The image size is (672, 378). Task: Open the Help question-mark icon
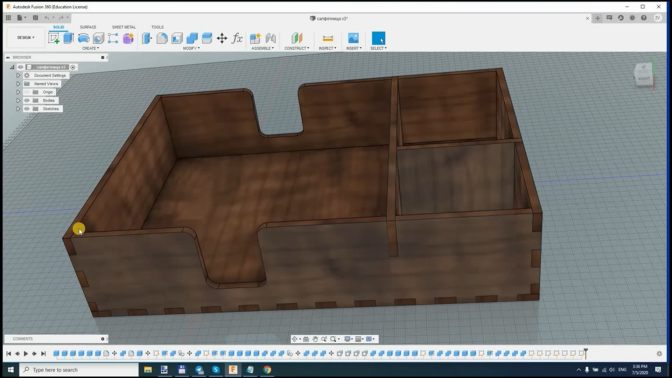point(644,18)
